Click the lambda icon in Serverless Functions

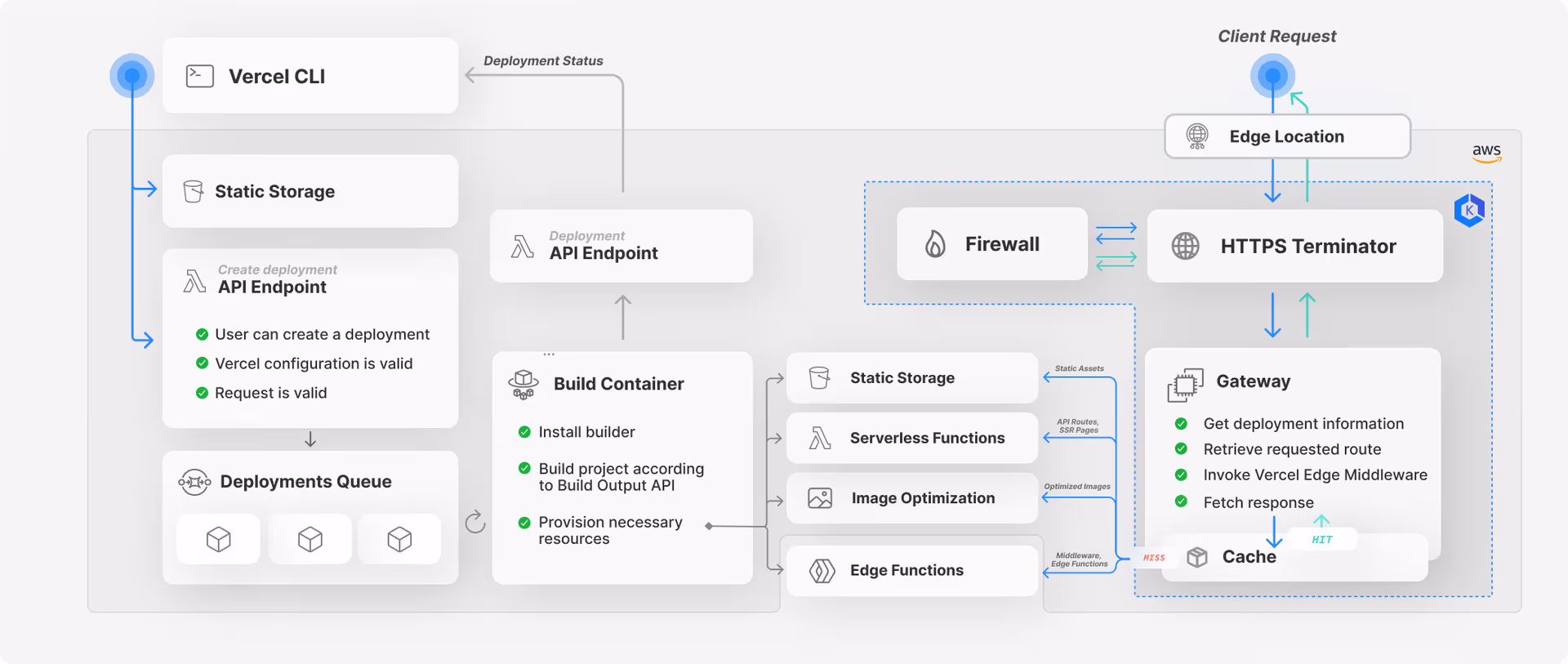(x=820, y=439)
